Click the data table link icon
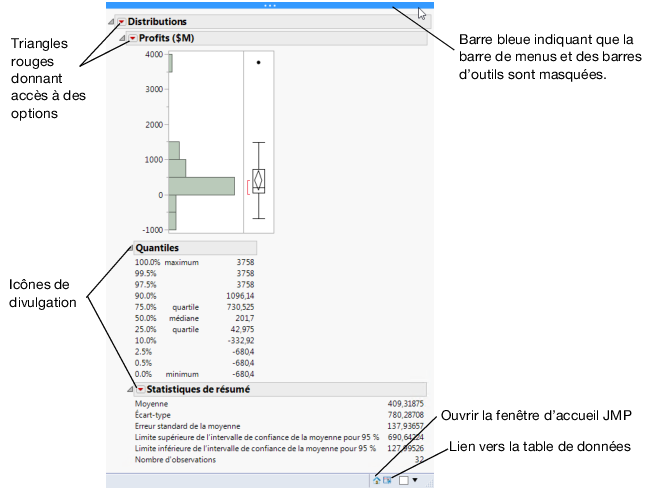Viewport: 660px width, 493px height. pyautogui.click(x=387, y=480)
